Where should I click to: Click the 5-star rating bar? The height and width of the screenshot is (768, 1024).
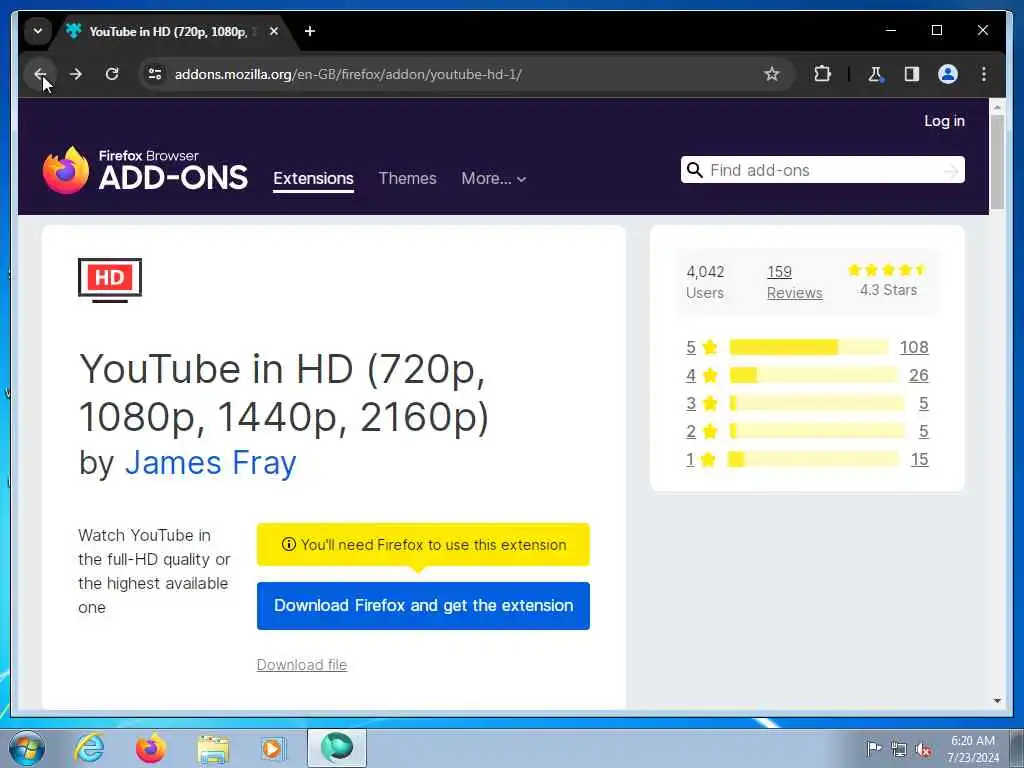pyautogui.click(x=808, y=347)
